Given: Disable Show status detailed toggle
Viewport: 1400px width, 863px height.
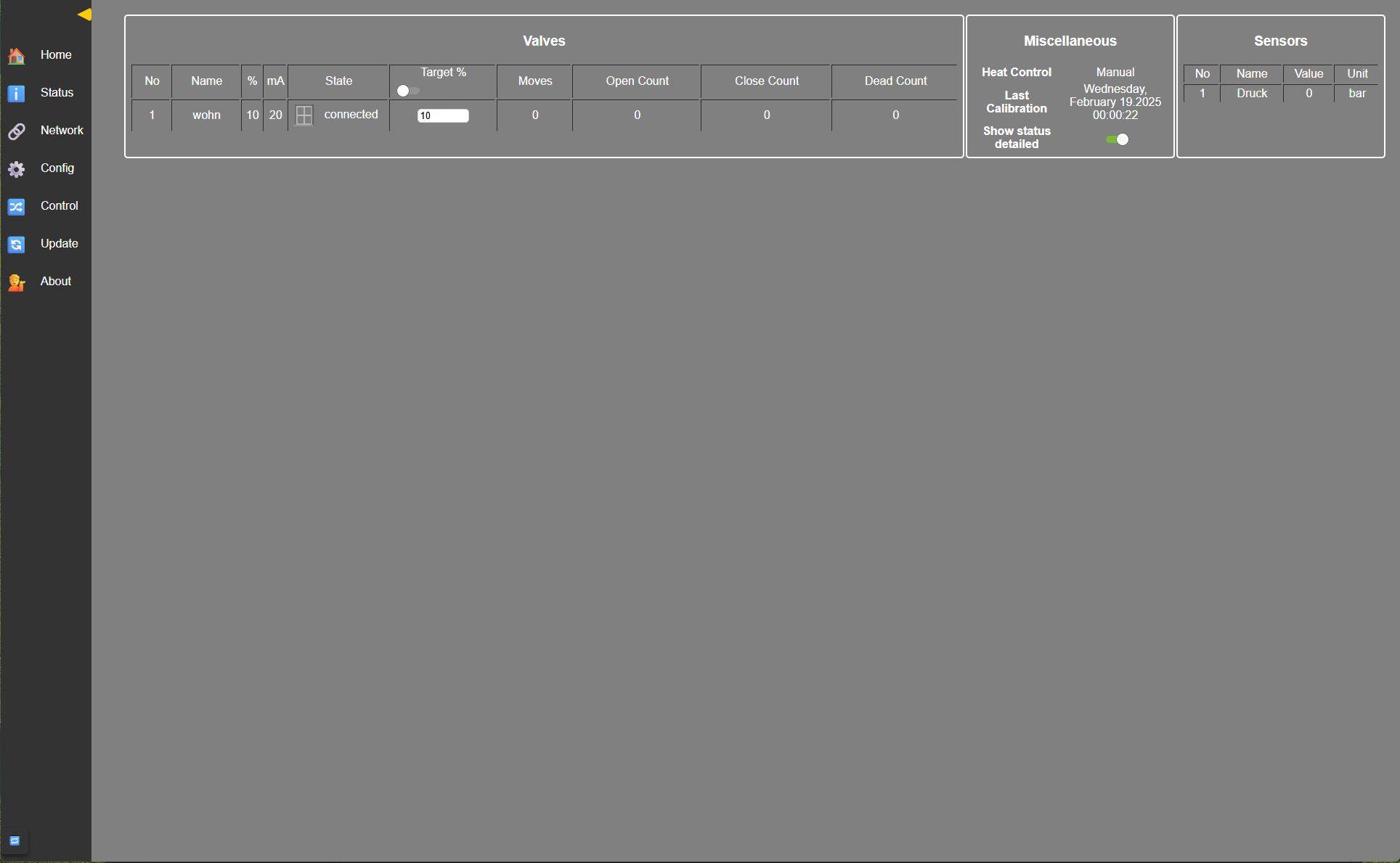Looking at the screenshot, I should pyautogui.click(x=1117, y=139).
